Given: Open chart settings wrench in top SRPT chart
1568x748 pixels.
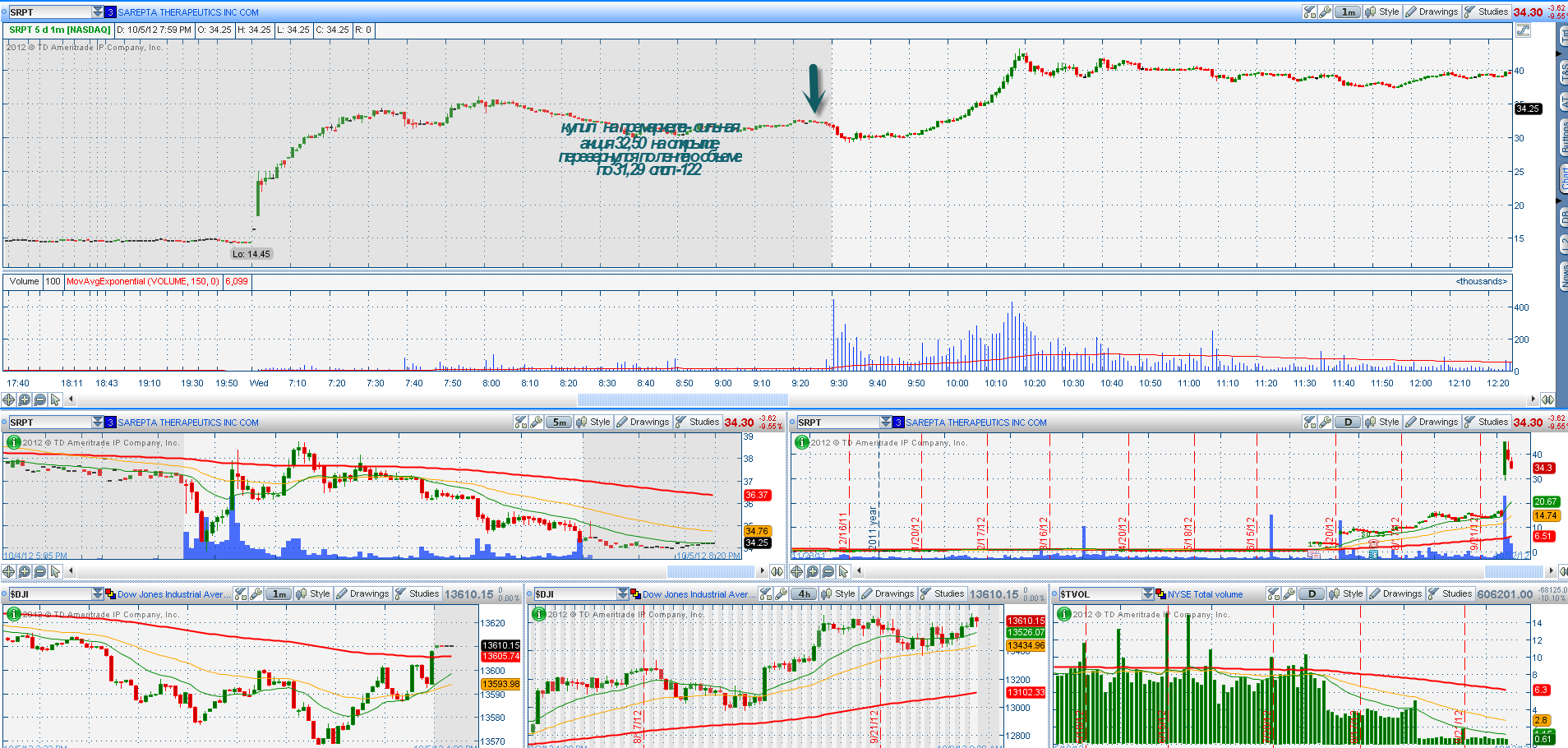Looking at the screenshot, I should pos(1326,12).
